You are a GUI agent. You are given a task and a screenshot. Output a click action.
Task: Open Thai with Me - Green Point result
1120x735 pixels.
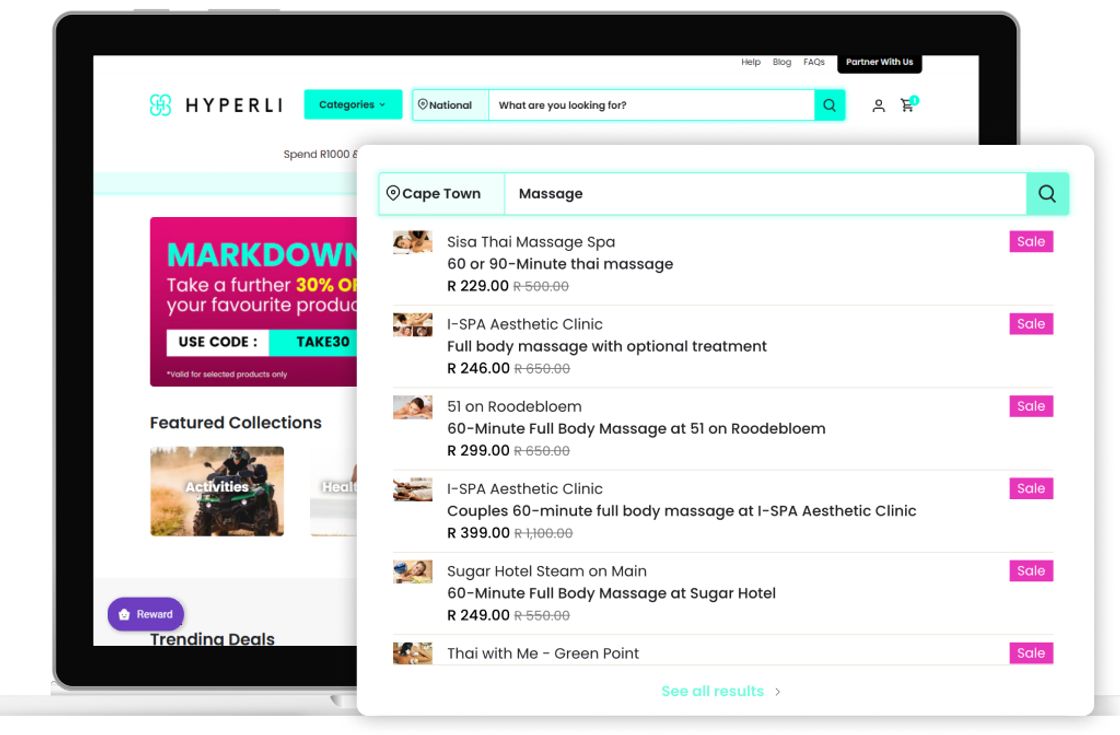tap(543, 654)
